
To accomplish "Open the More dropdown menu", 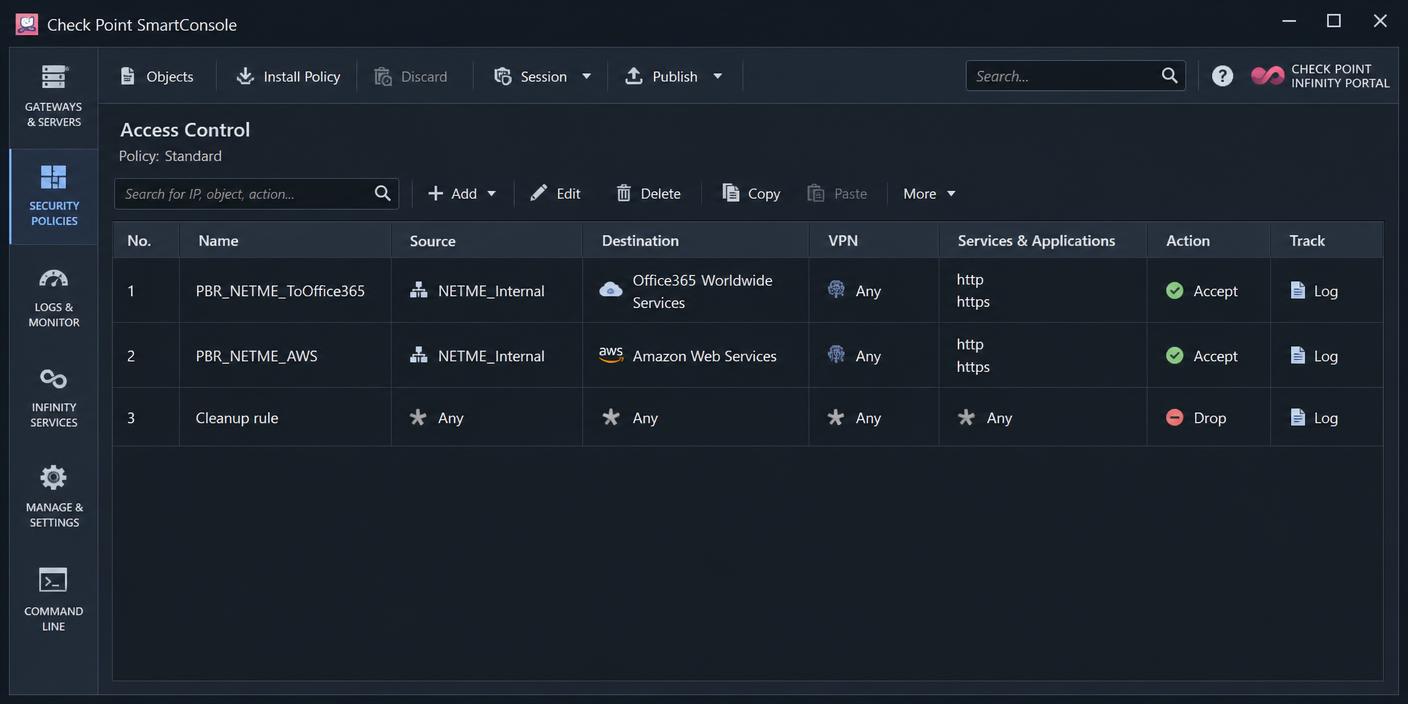I will (930, 193).
